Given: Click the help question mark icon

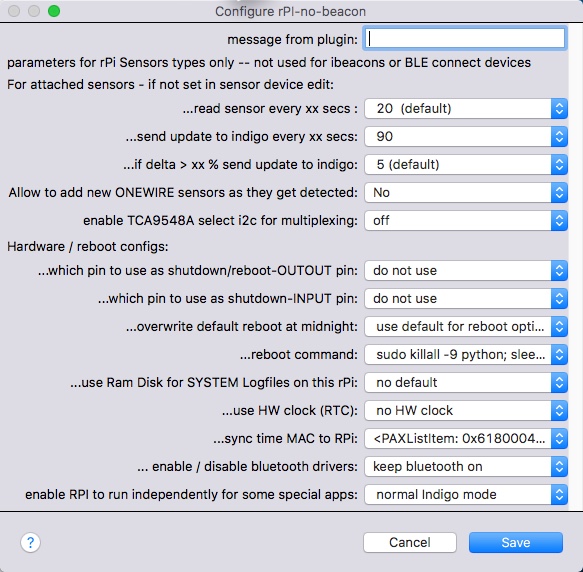Looking at the screenshot, I should pyautogui.click(x=30, y=542).
